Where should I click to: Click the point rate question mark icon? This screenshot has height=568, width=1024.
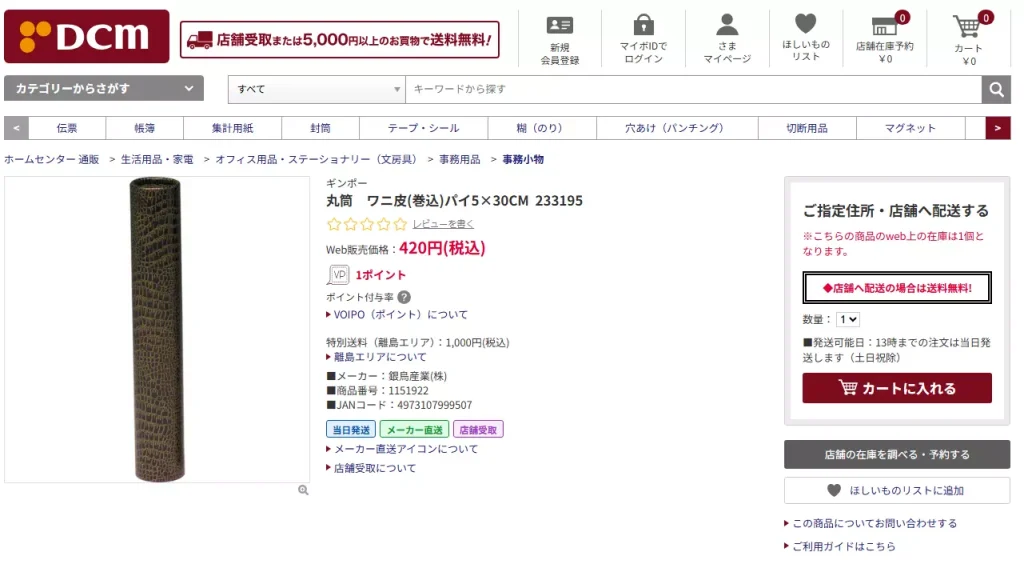click(x=404, y=297)
